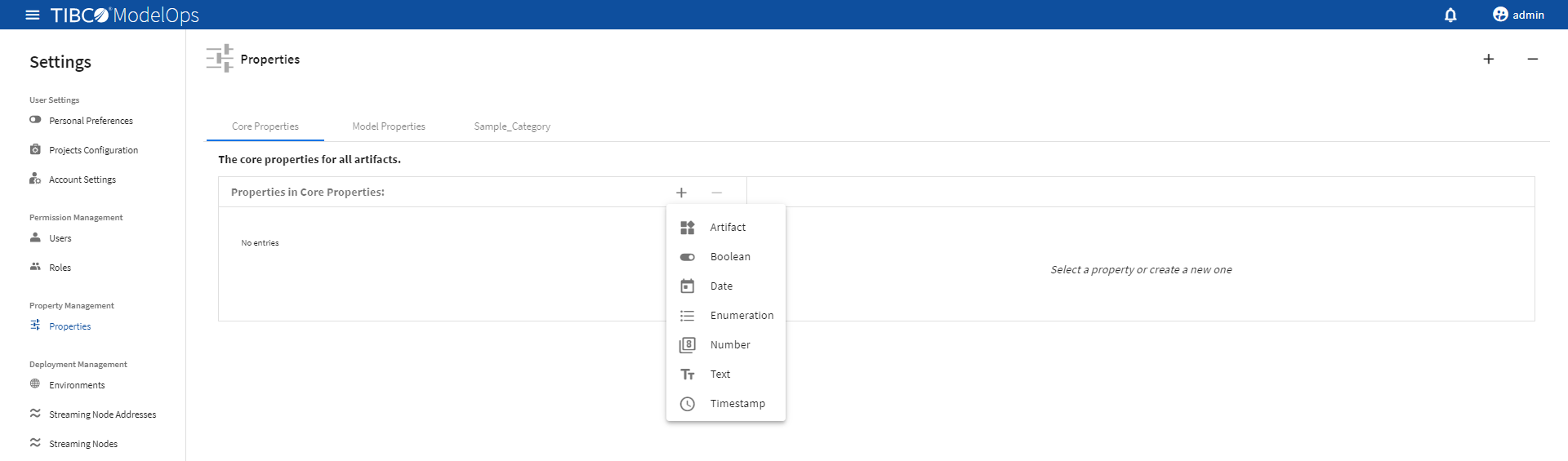Open the admin user account menu

[1518, 15]
